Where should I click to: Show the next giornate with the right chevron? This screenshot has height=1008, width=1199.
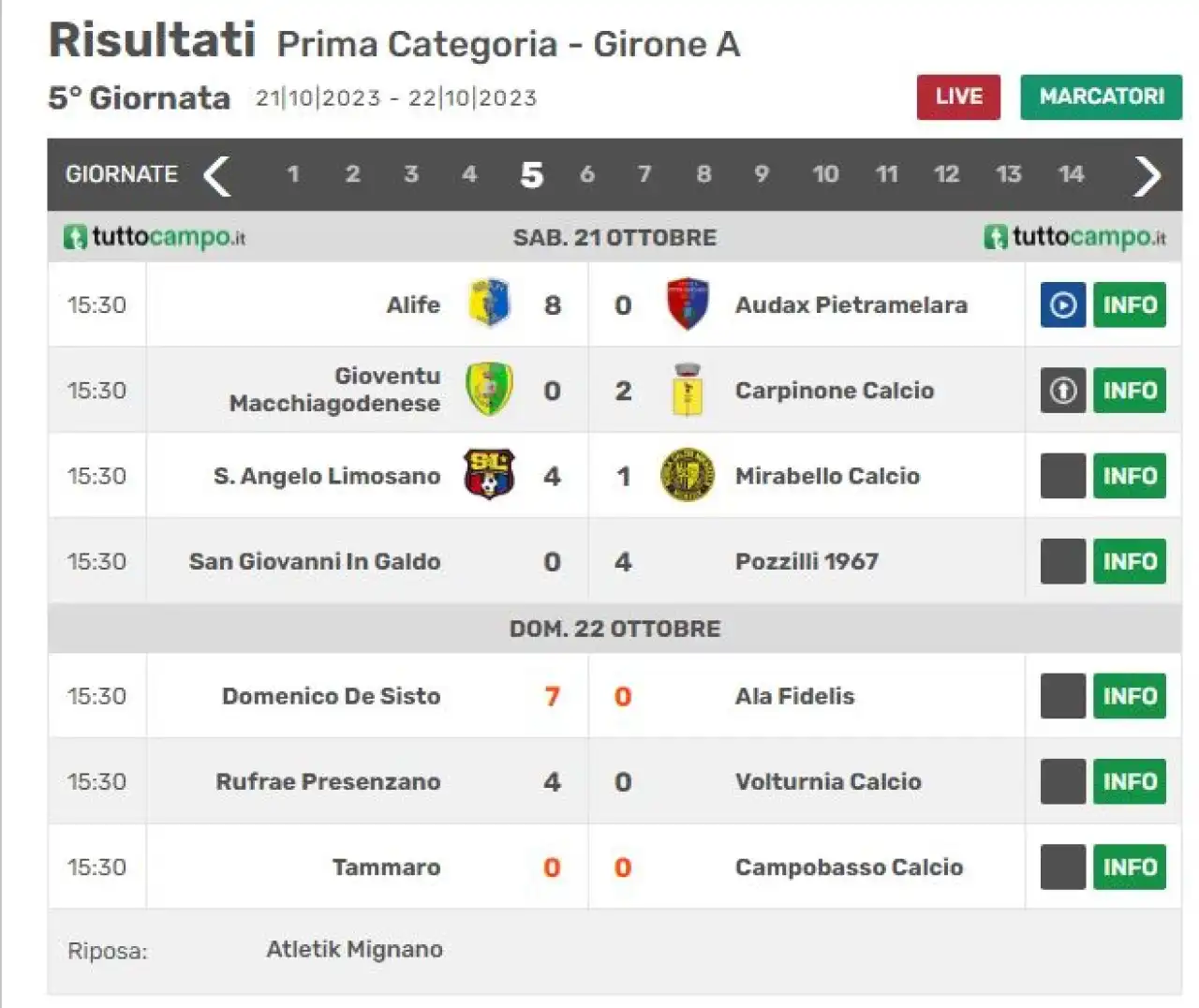[1147, 175]
